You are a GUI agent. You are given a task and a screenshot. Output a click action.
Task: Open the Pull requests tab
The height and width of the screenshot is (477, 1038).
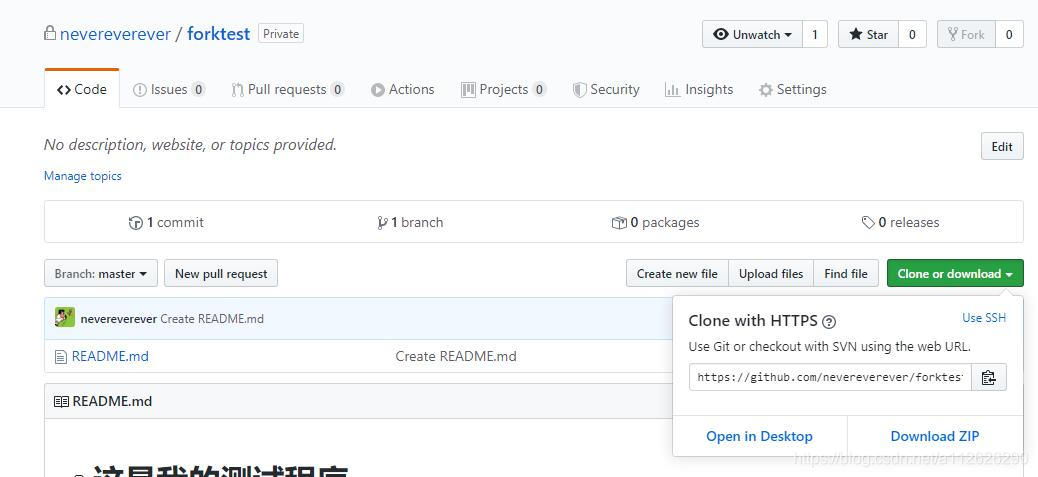[x=287, y=89]
